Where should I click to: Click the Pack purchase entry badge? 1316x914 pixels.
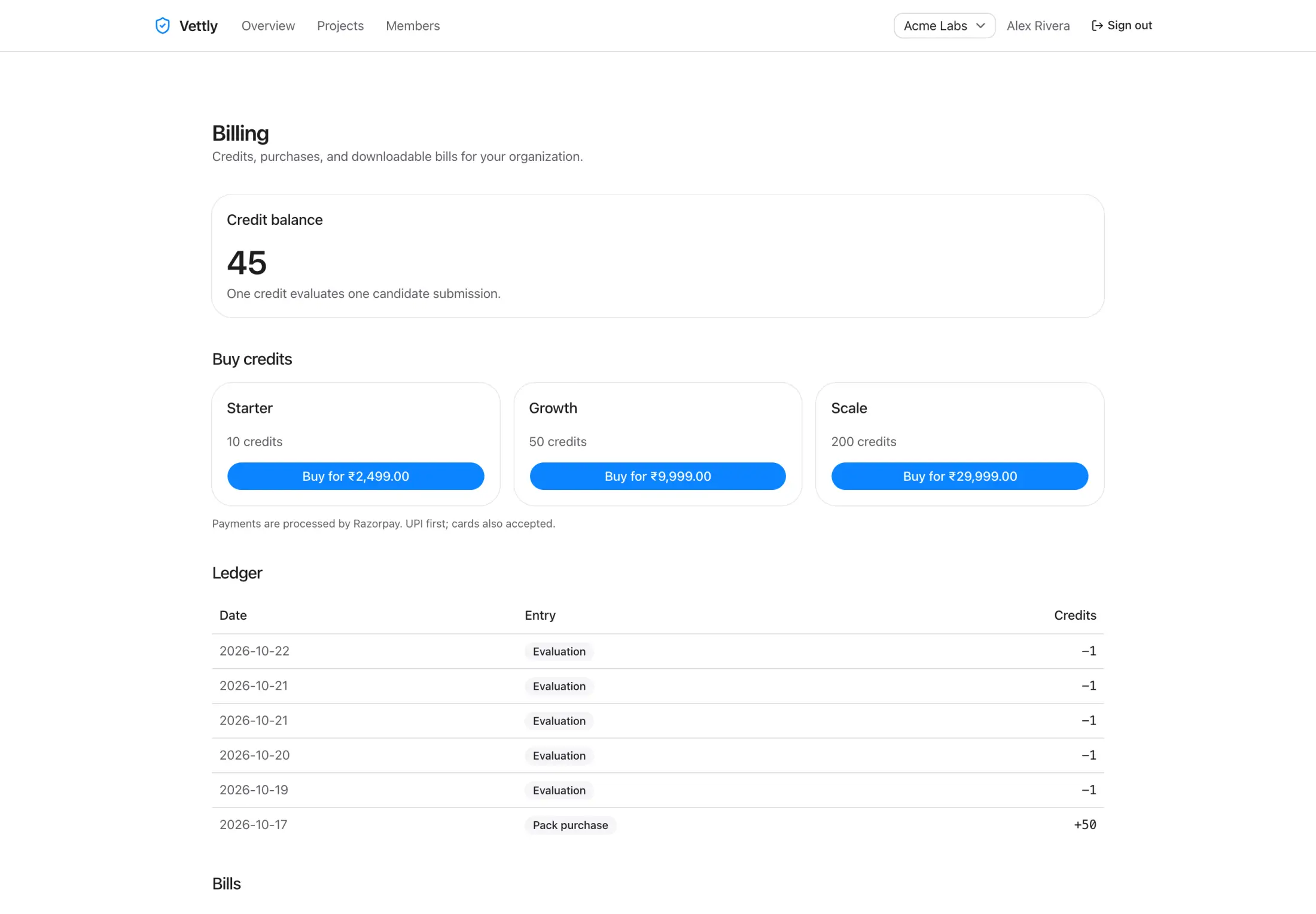point(570,825)
